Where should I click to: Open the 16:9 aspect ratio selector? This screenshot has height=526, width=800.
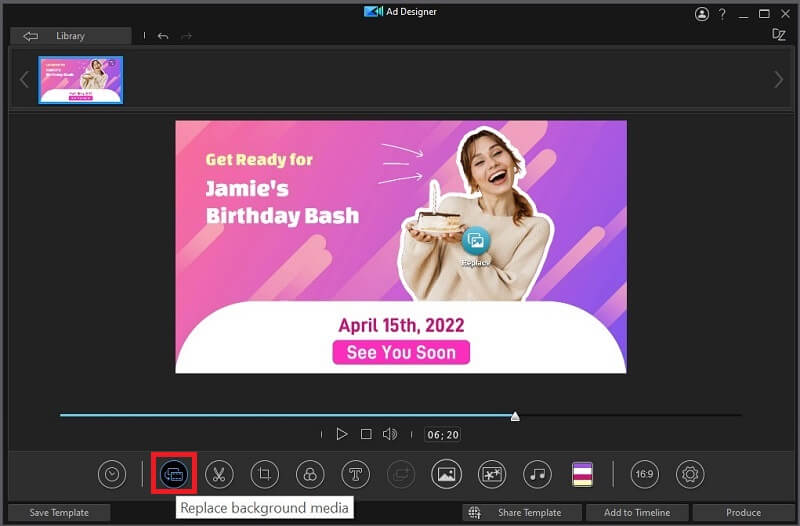point(644,473)
